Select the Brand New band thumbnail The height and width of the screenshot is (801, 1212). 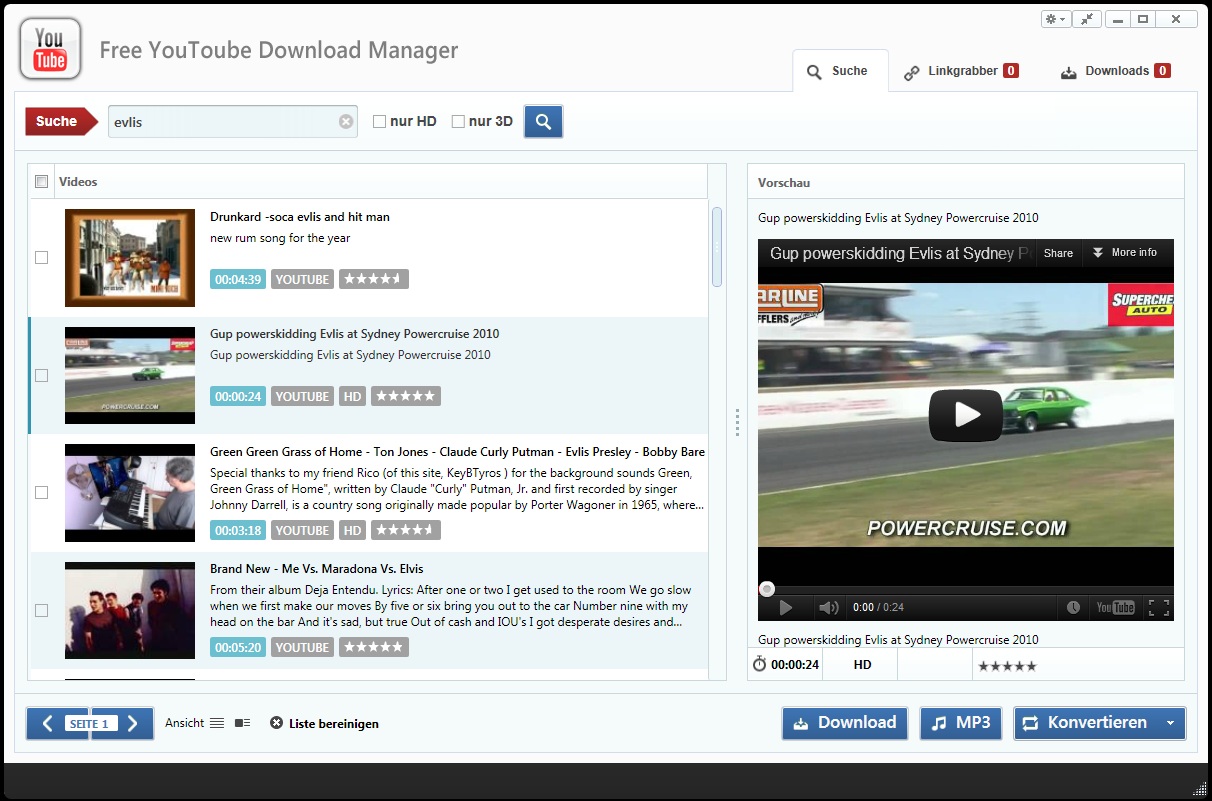[x=130, y=610]
